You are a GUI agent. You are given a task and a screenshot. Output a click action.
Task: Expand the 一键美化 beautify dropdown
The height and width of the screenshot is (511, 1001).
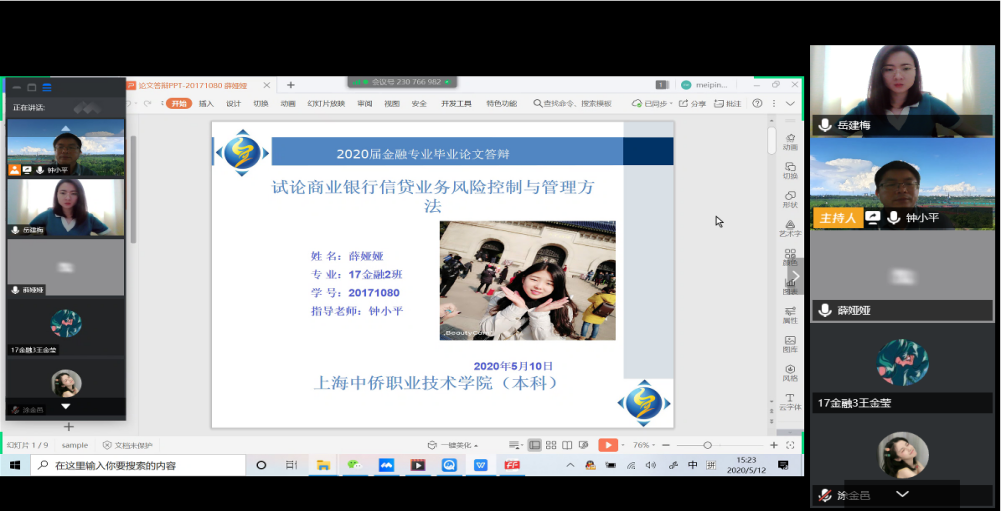coord(453,445)
